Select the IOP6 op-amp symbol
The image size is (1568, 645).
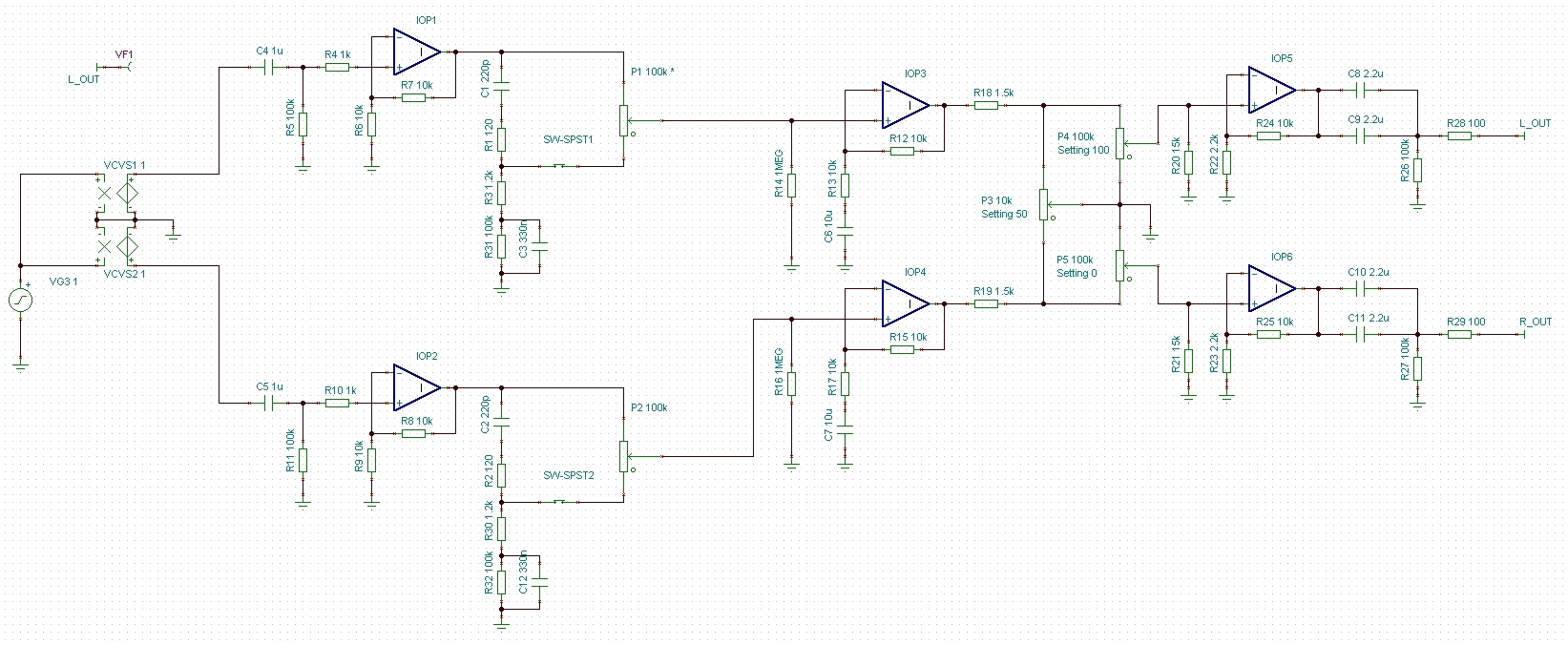tap(1272, 288)
